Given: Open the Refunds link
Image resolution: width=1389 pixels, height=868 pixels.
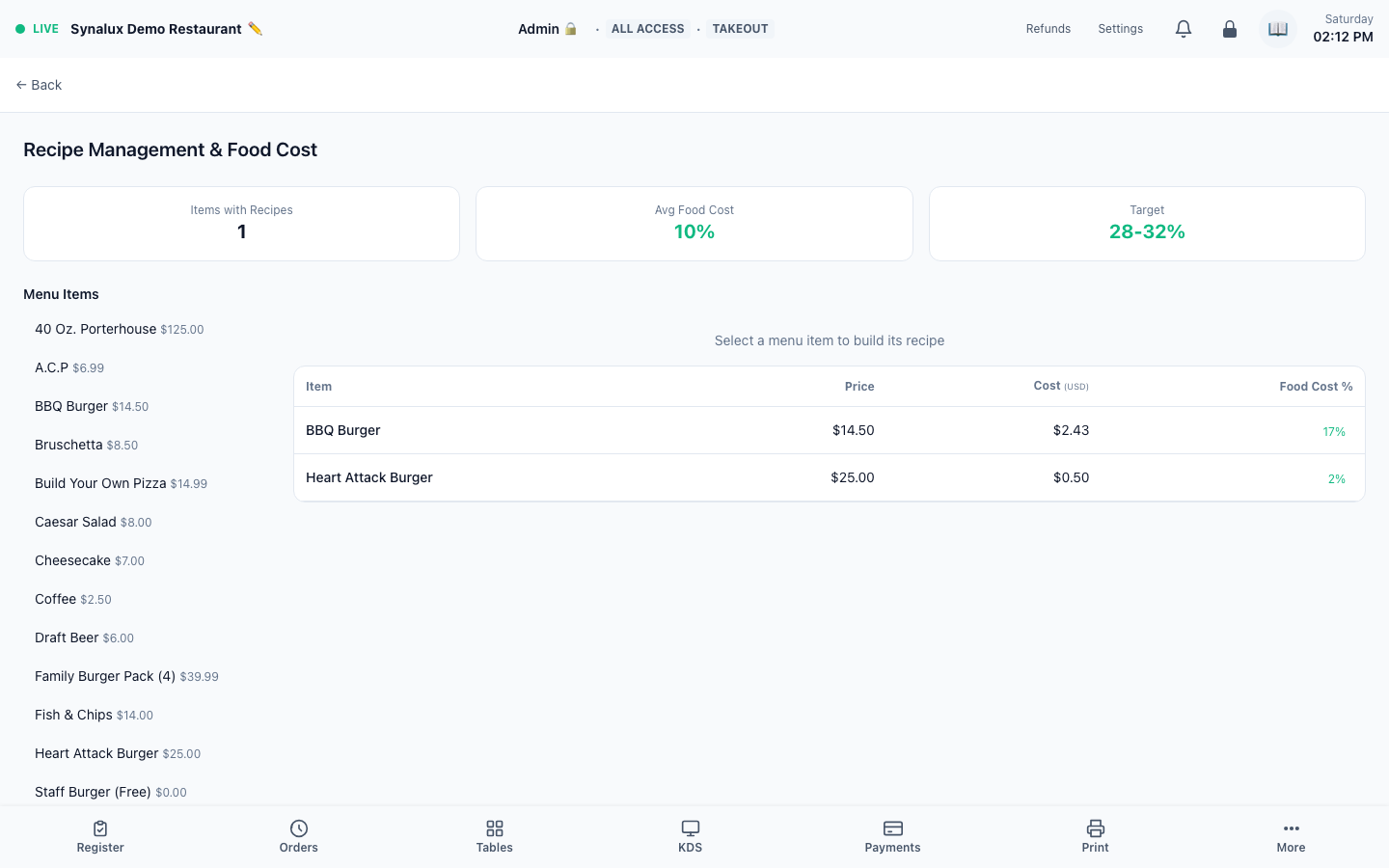Looking at the screenshot, I should pos(1049,29).
